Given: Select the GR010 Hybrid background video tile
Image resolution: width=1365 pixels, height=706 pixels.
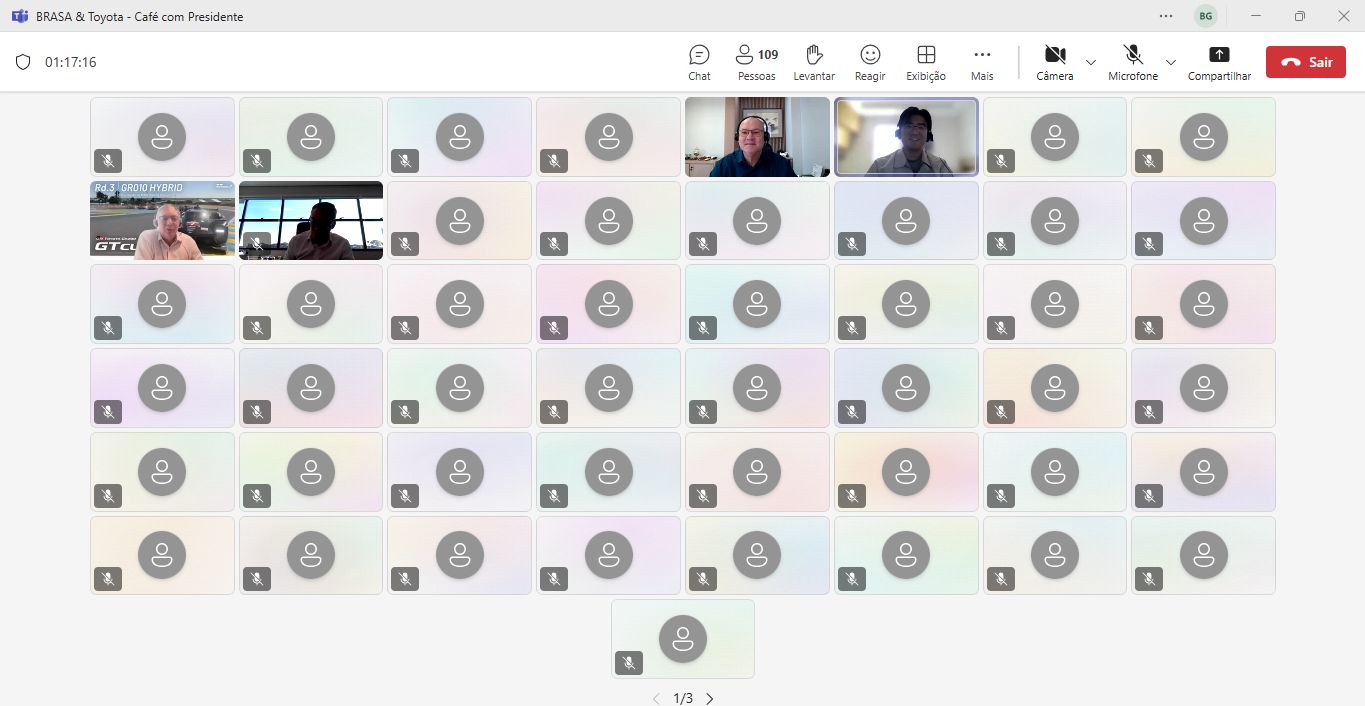Looking at the screenshot, I should tap(162, 220).
